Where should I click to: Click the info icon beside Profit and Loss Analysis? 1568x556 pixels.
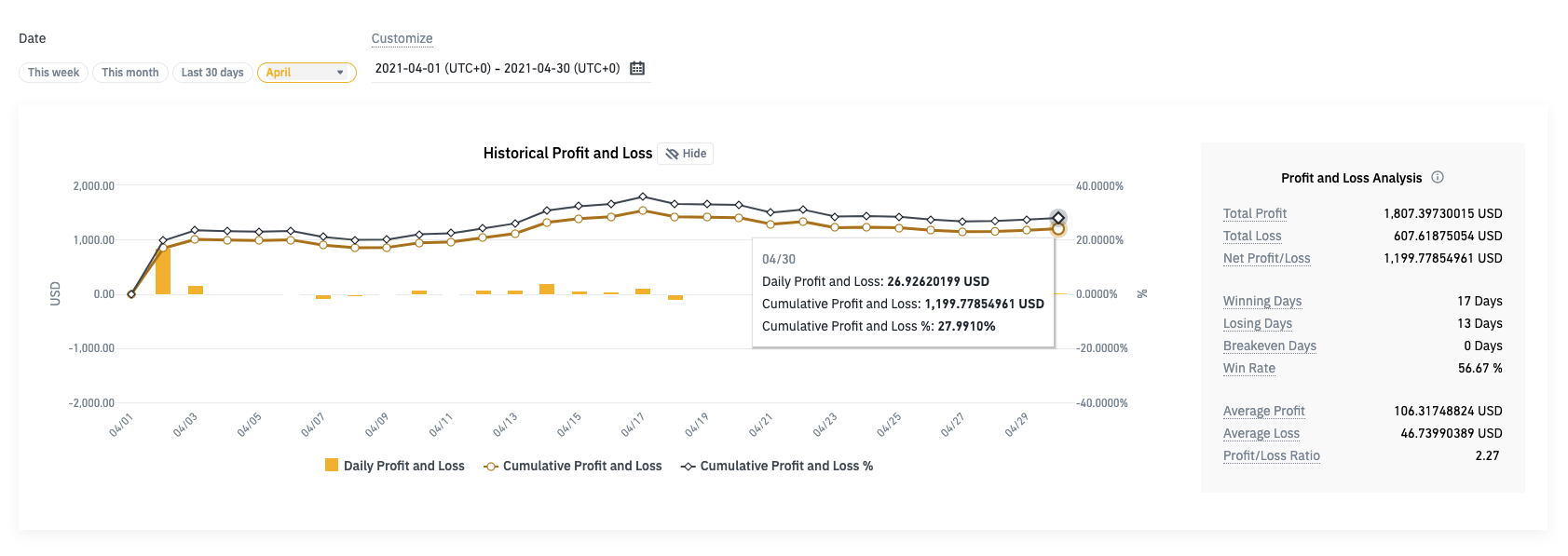1438,177
